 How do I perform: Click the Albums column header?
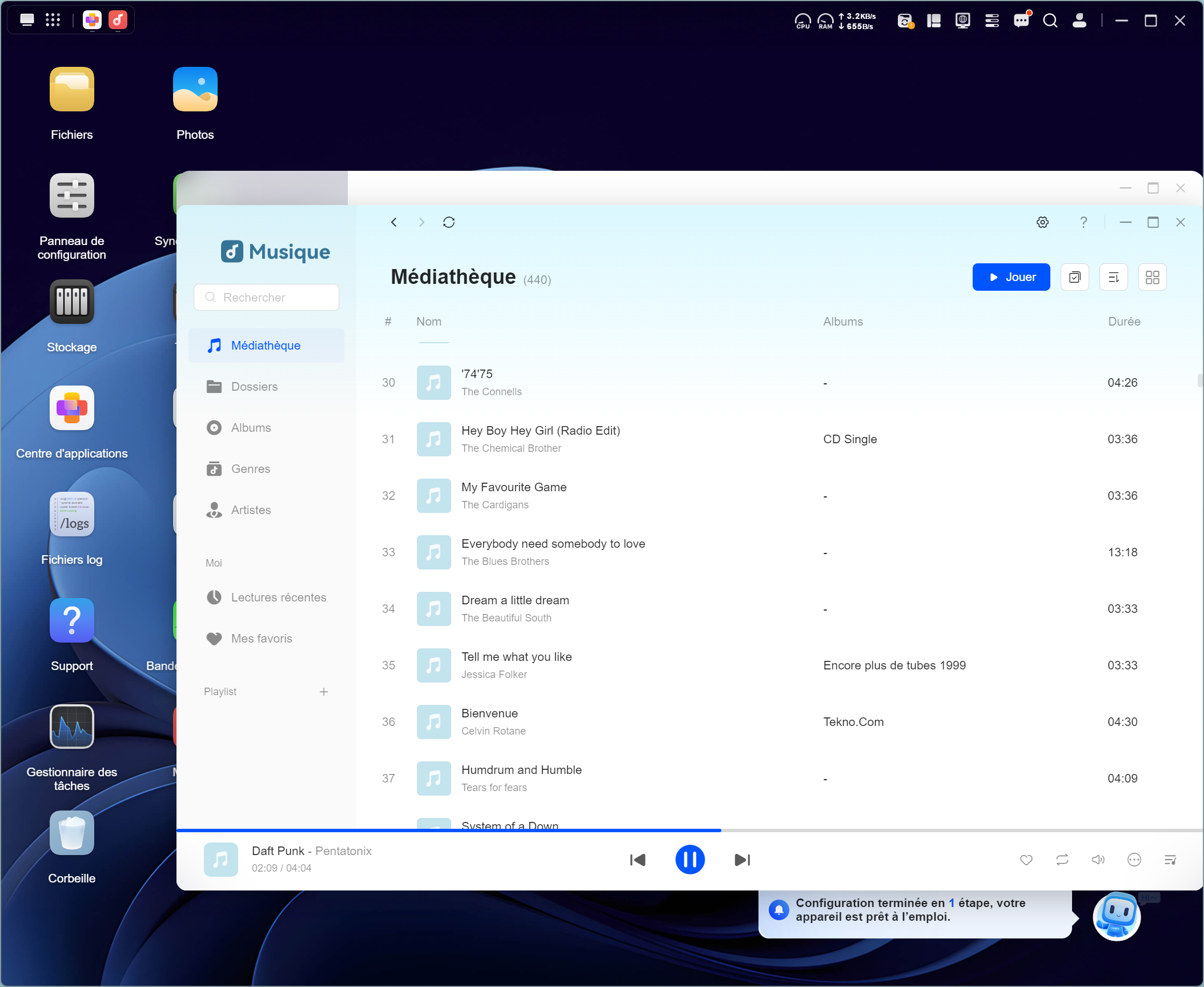843,322
